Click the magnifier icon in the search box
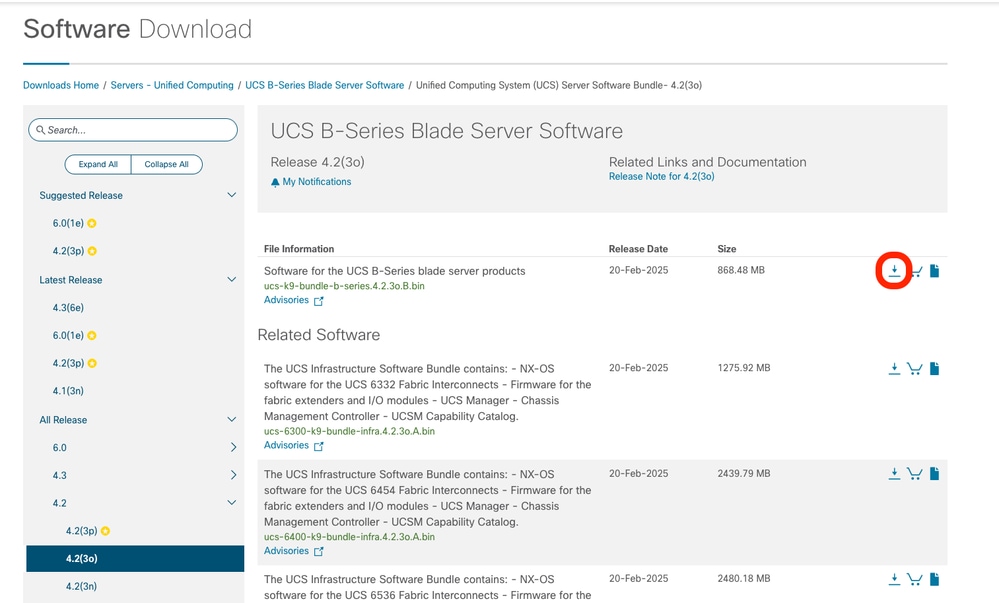Screen dimensions: 999x603 click(x=41, y=130)
